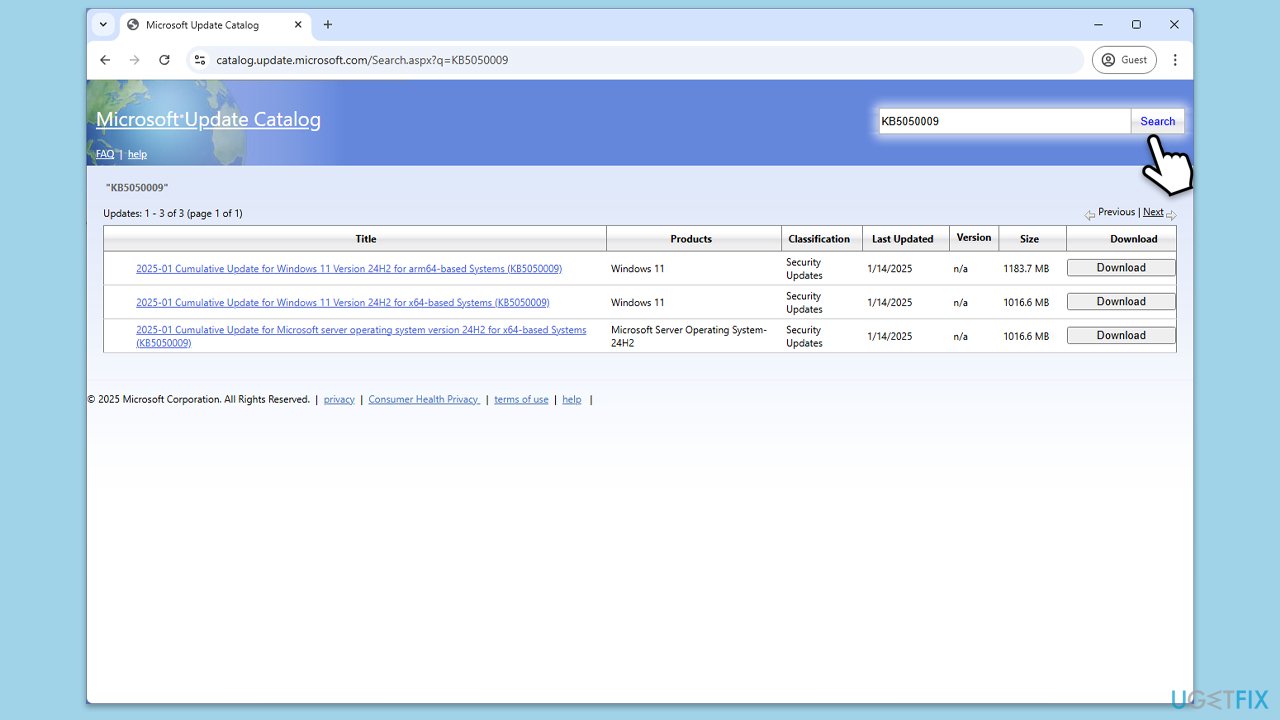Select the Microsoft Update Catalog tab
The image size is (1280, 720).
(202, 25)
